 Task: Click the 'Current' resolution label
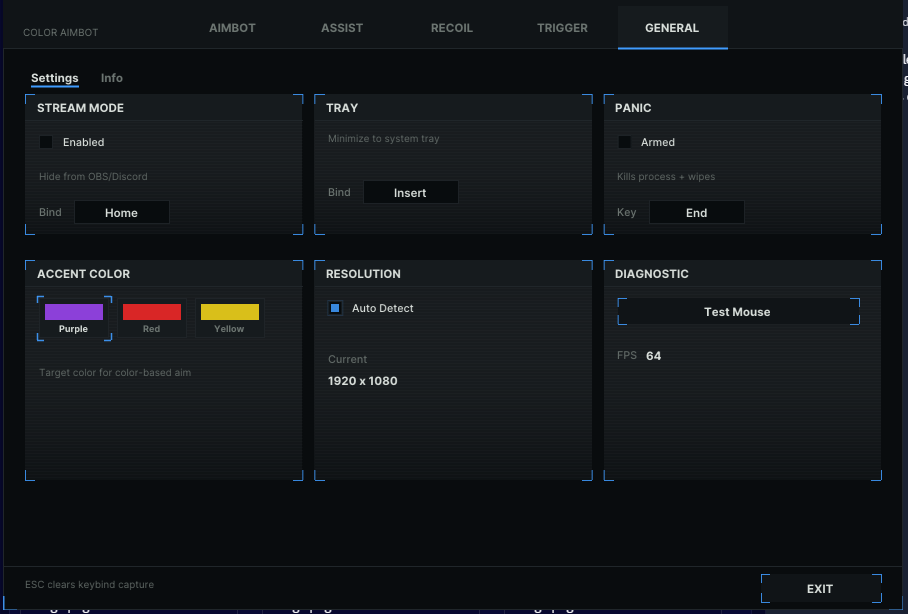tap(347, 359)
